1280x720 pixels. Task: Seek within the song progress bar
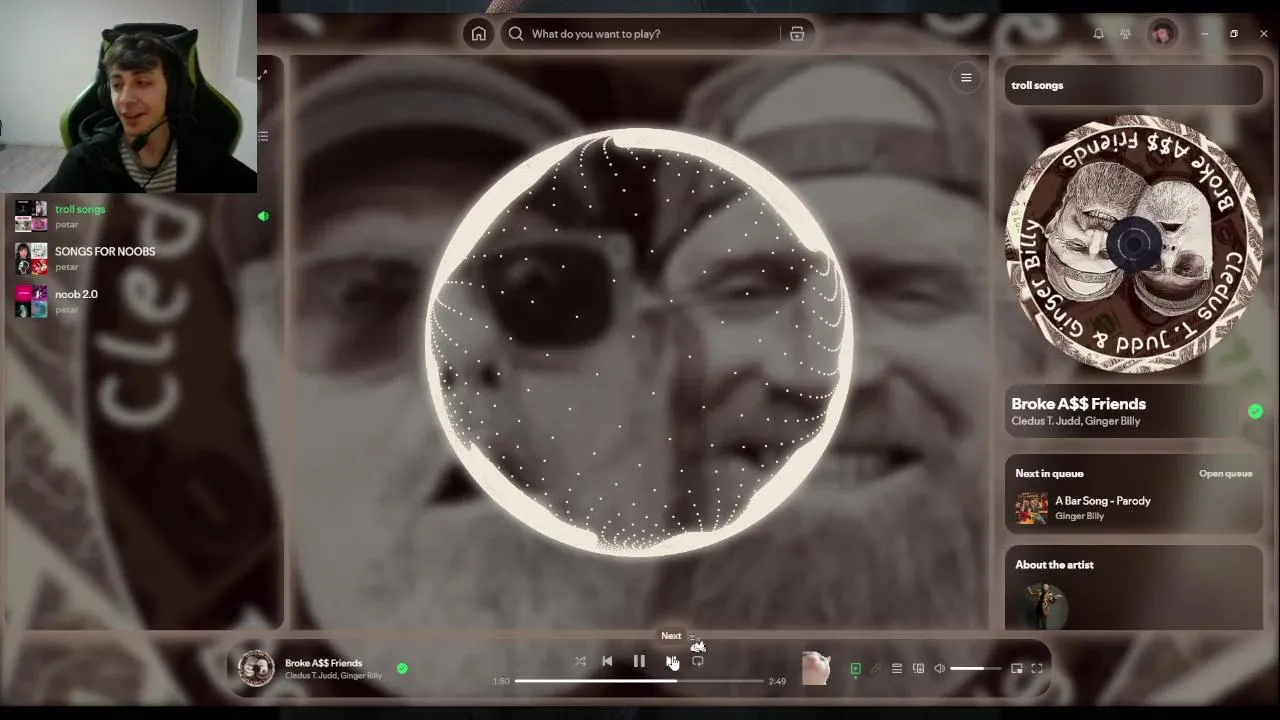coord(639,681)
